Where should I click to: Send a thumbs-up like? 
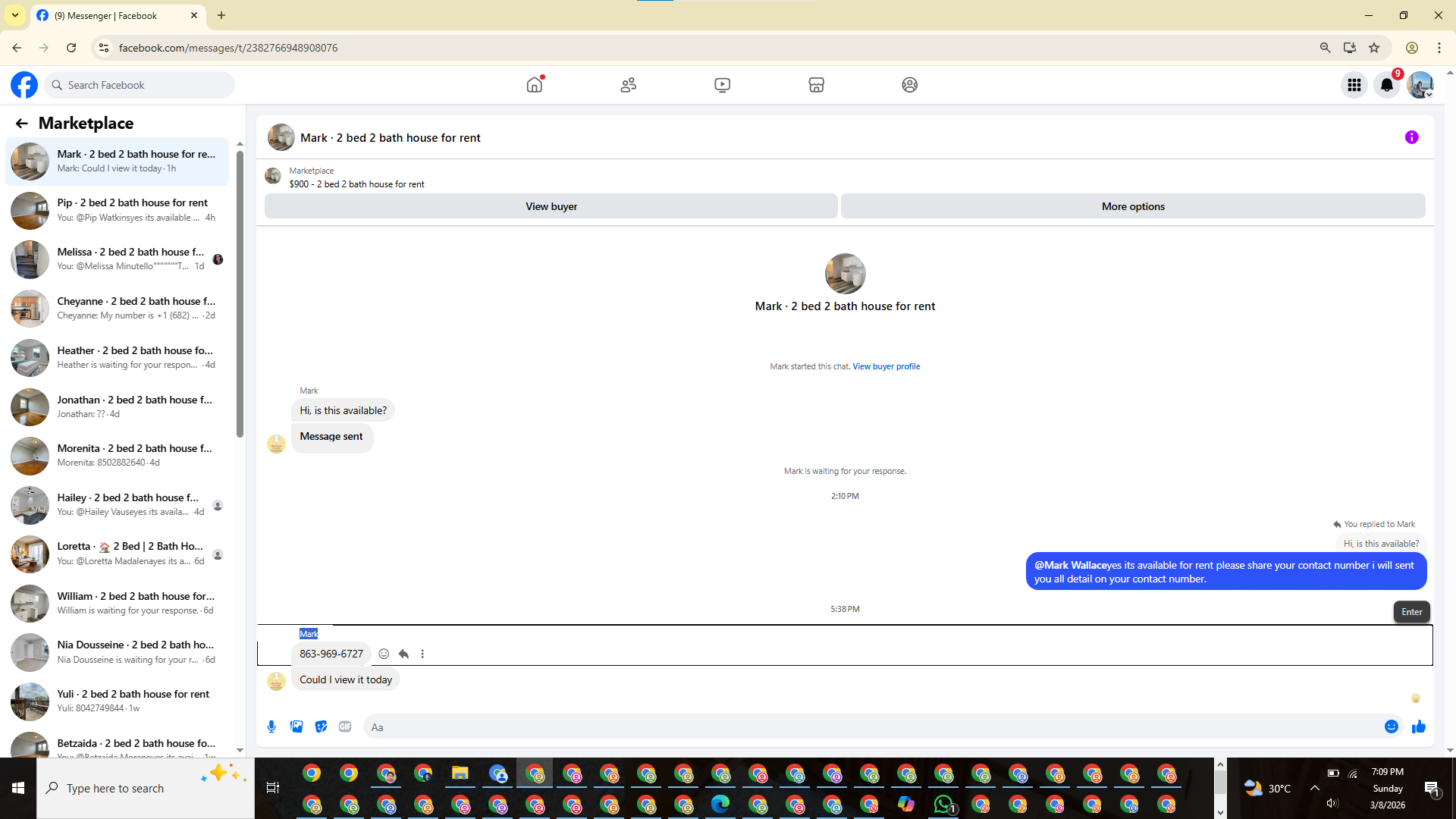click(x=1418, y=726)
